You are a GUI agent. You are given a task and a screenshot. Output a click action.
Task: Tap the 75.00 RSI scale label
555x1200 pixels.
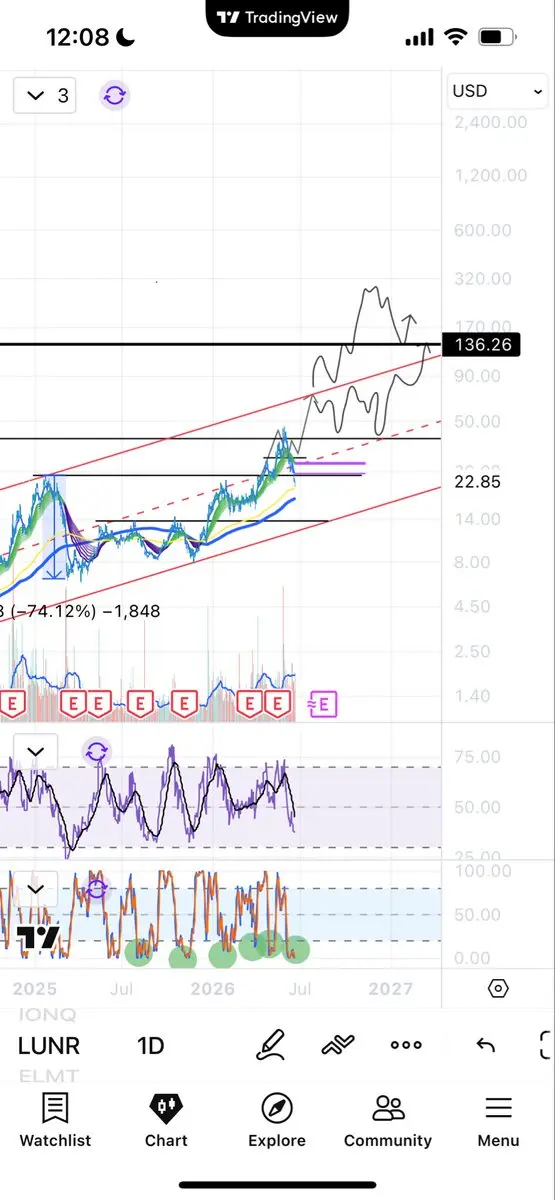tap(477, 758)
